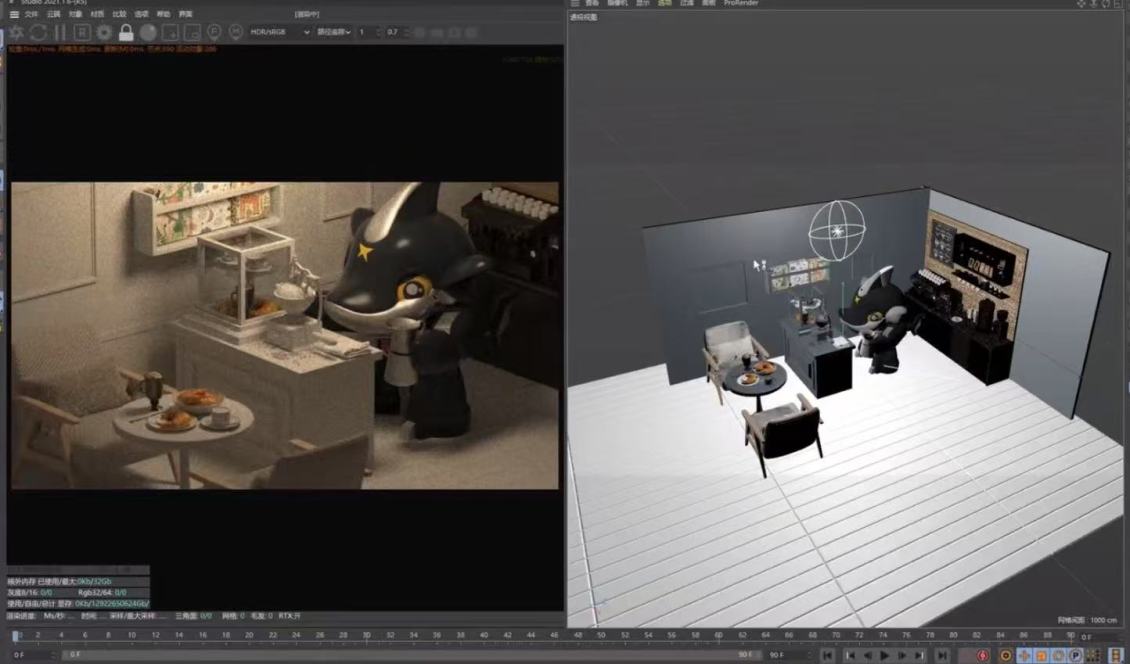Open the 帮助 (Help) menu in Live Viewer

(164, 14)
